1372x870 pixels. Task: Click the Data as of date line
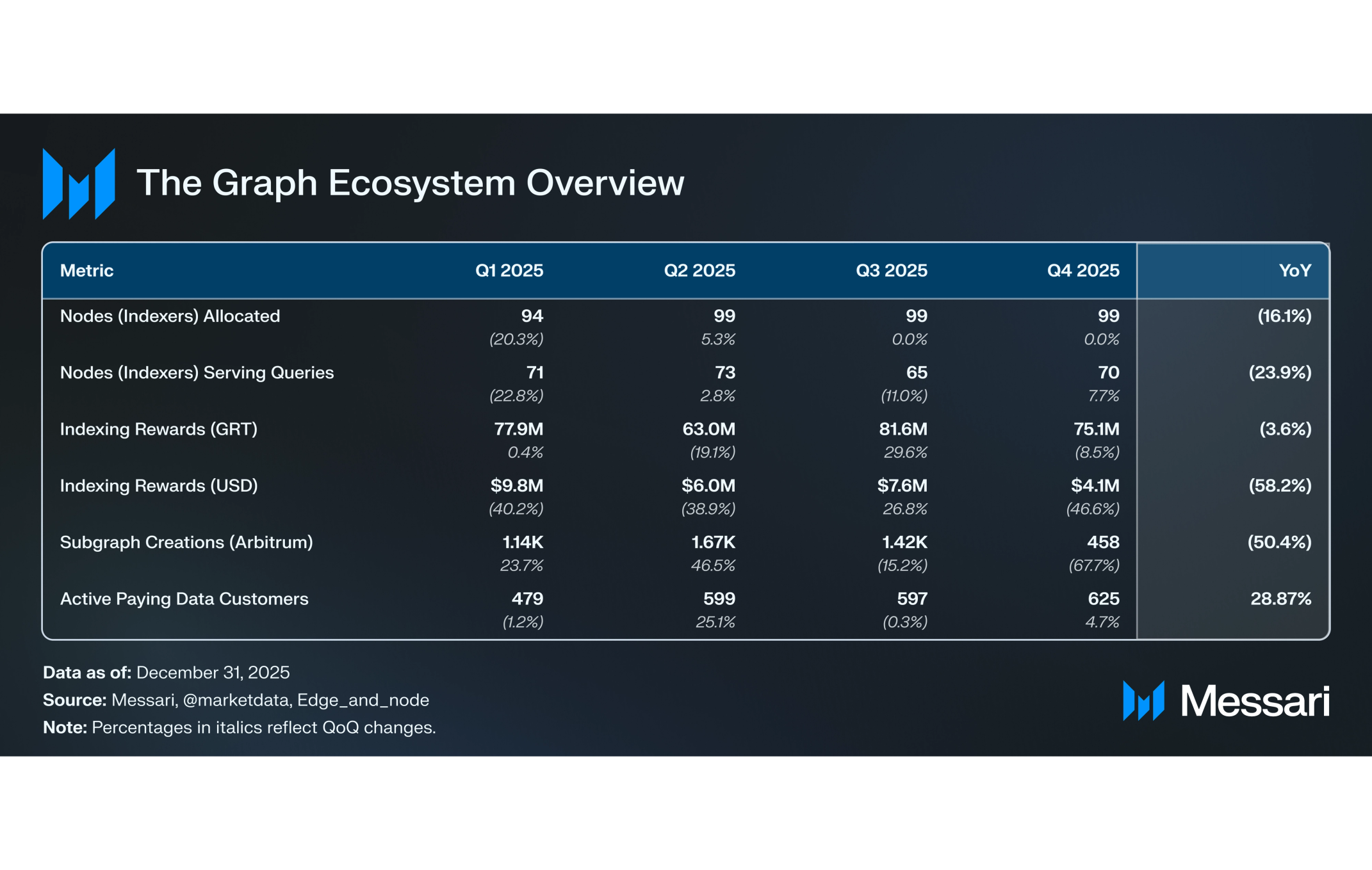tap(166, 673)
